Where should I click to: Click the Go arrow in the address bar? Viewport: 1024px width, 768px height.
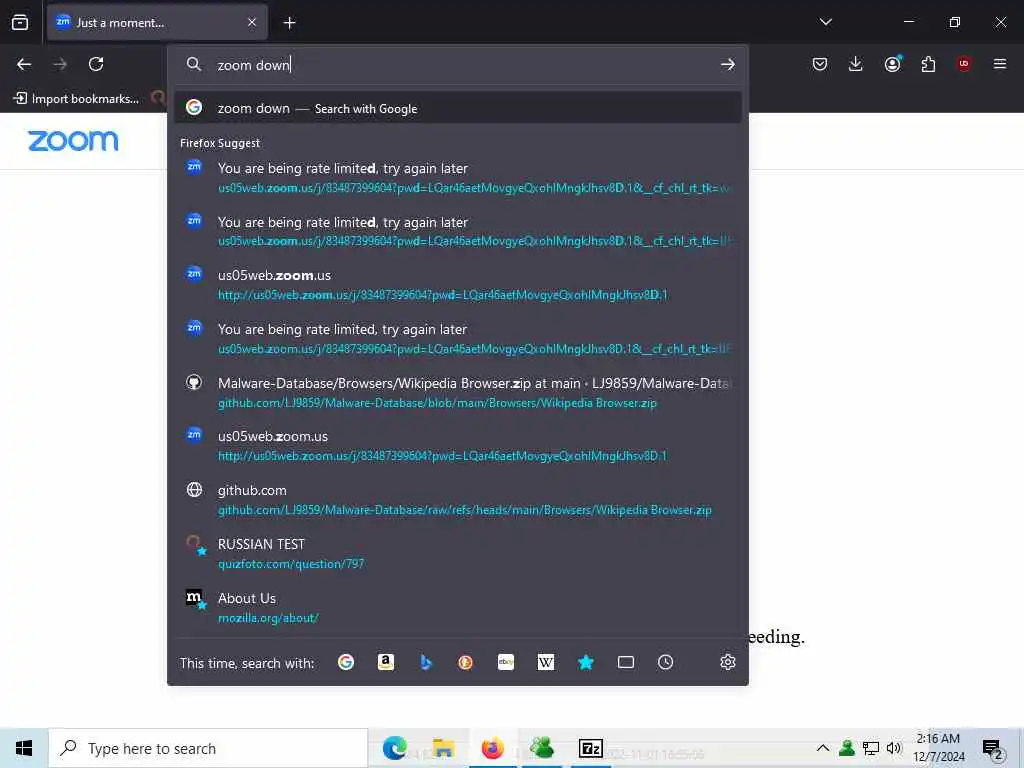[x=728, y=65]
